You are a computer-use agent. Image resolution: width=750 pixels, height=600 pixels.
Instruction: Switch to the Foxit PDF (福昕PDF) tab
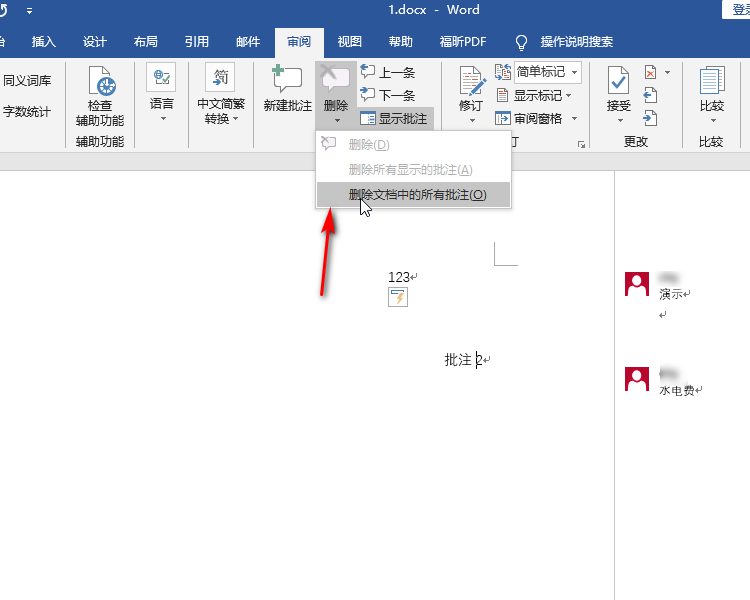pos(463,42)
